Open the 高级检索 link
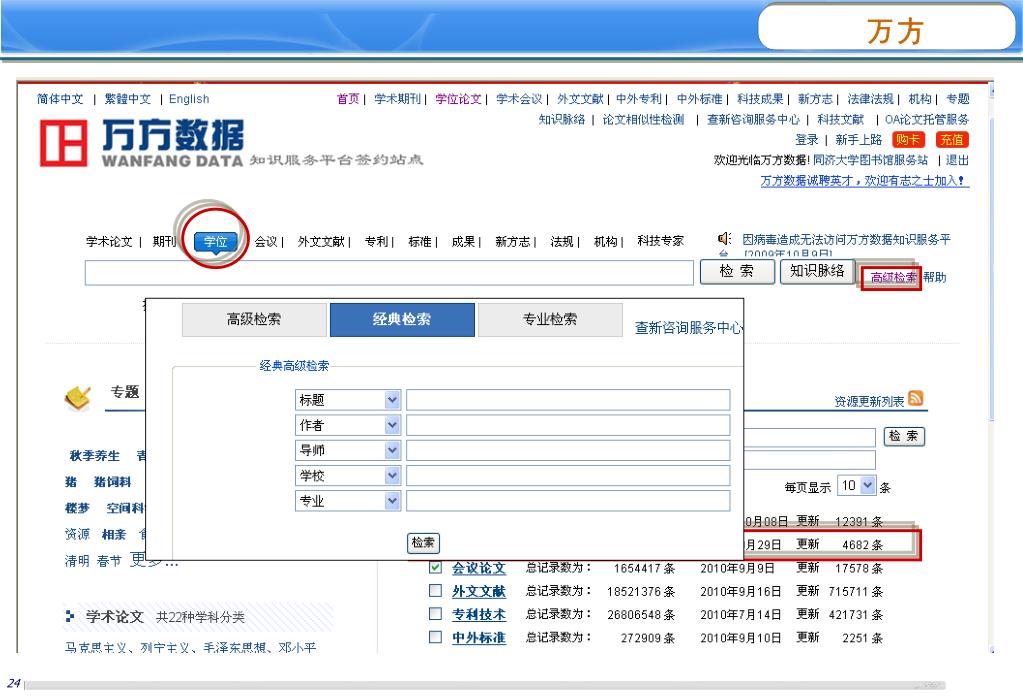Screen dimensions: 1023x696 point(893,278)
